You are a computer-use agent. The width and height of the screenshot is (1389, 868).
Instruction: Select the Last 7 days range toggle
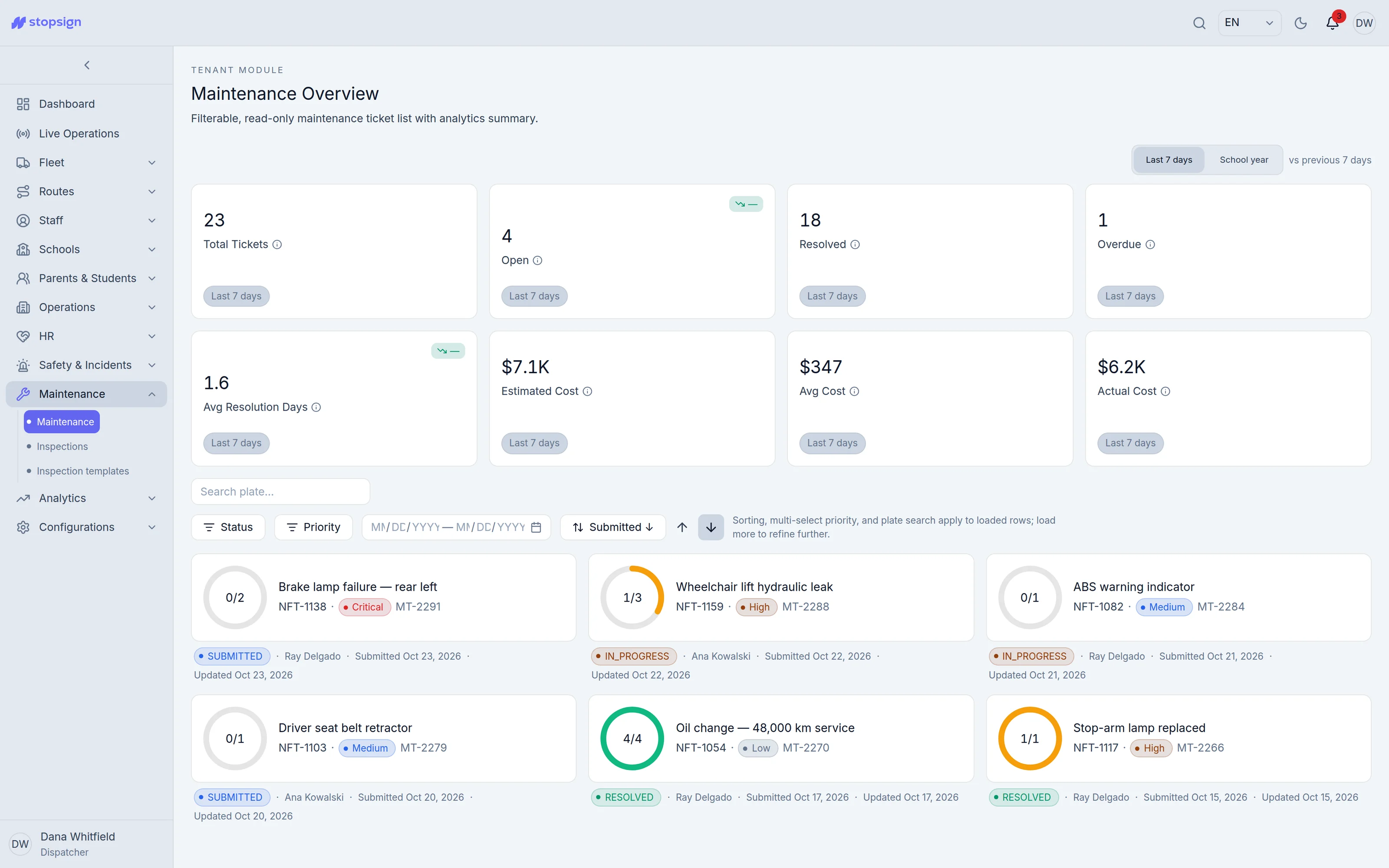tap(1168, 160)
